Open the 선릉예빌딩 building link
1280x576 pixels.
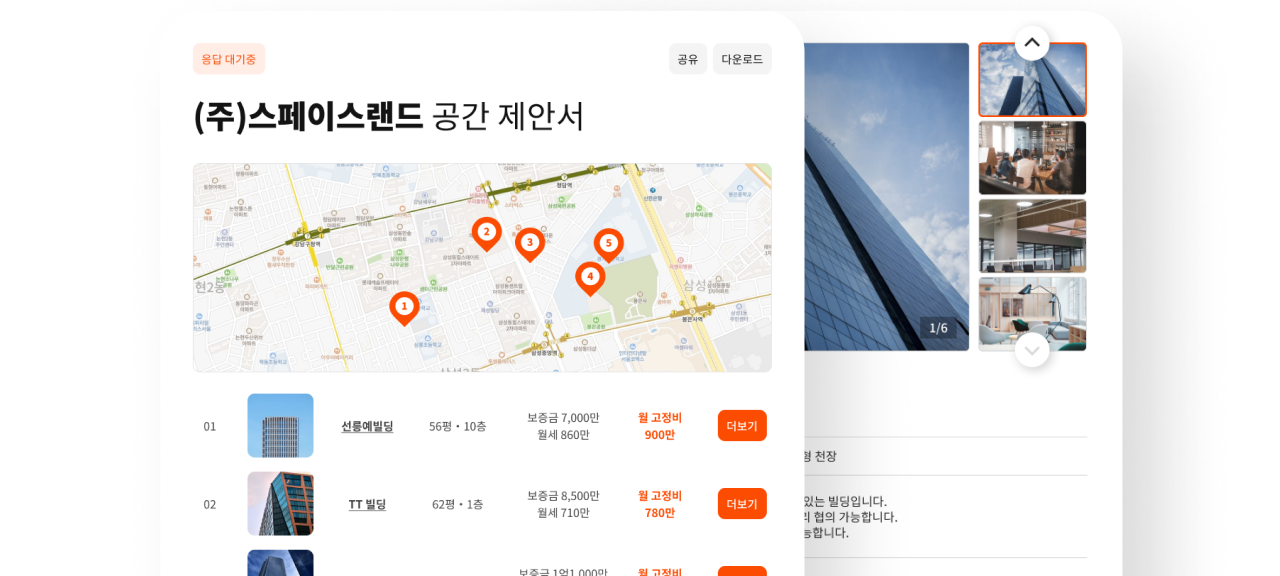pyautogui.click(x=367, y=426)
